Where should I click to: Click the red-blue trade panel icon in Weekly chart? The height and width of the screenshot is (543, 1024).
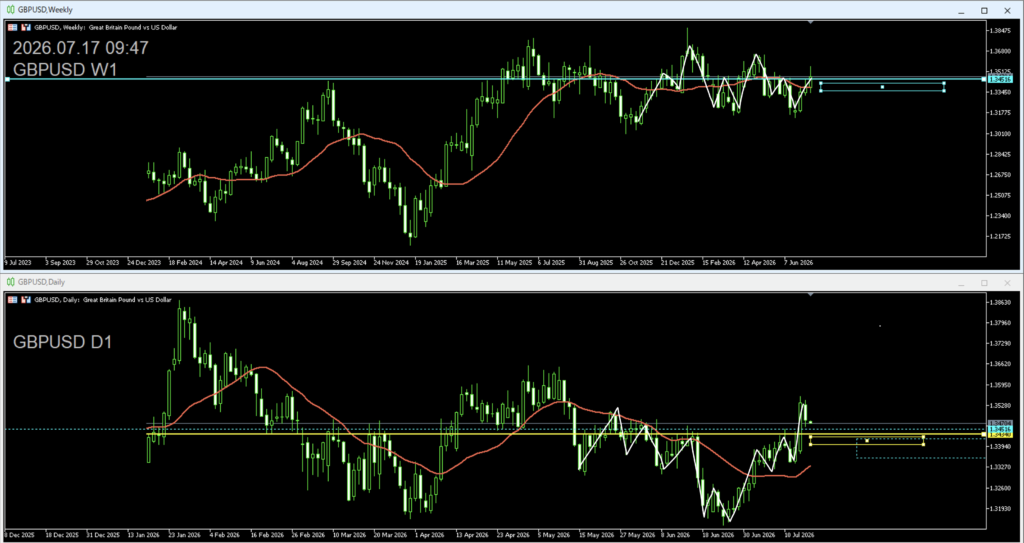click(25, 27)
